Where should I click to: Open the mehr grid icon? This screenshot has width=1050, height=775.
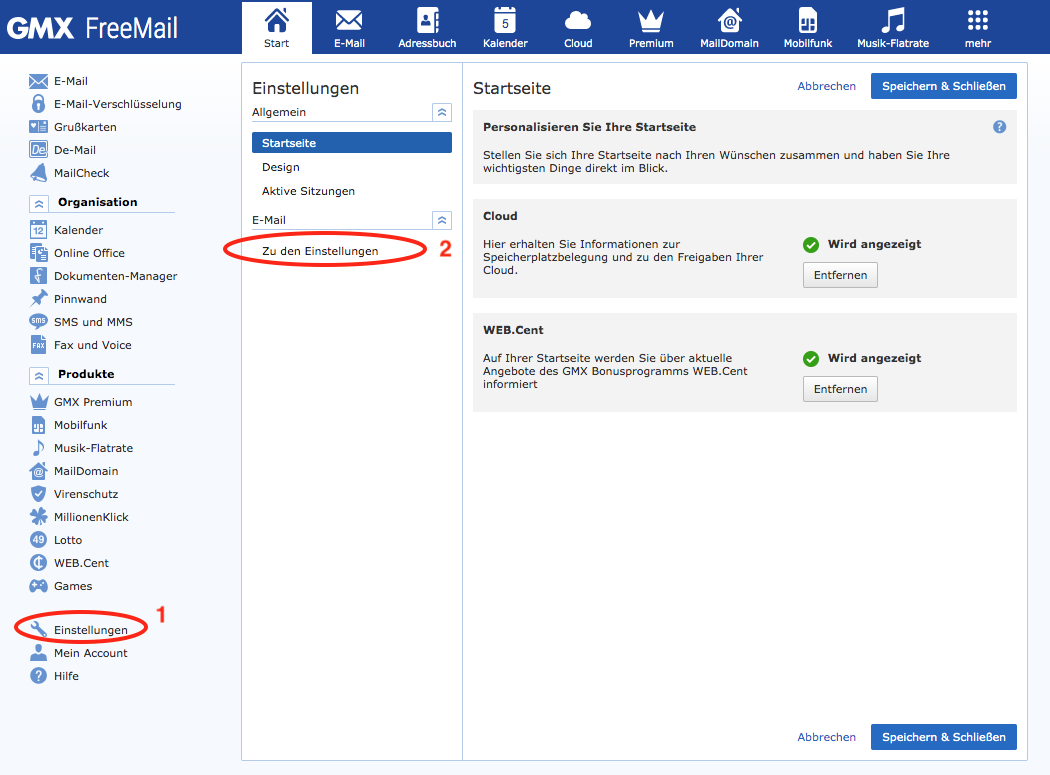click(978, 22)
